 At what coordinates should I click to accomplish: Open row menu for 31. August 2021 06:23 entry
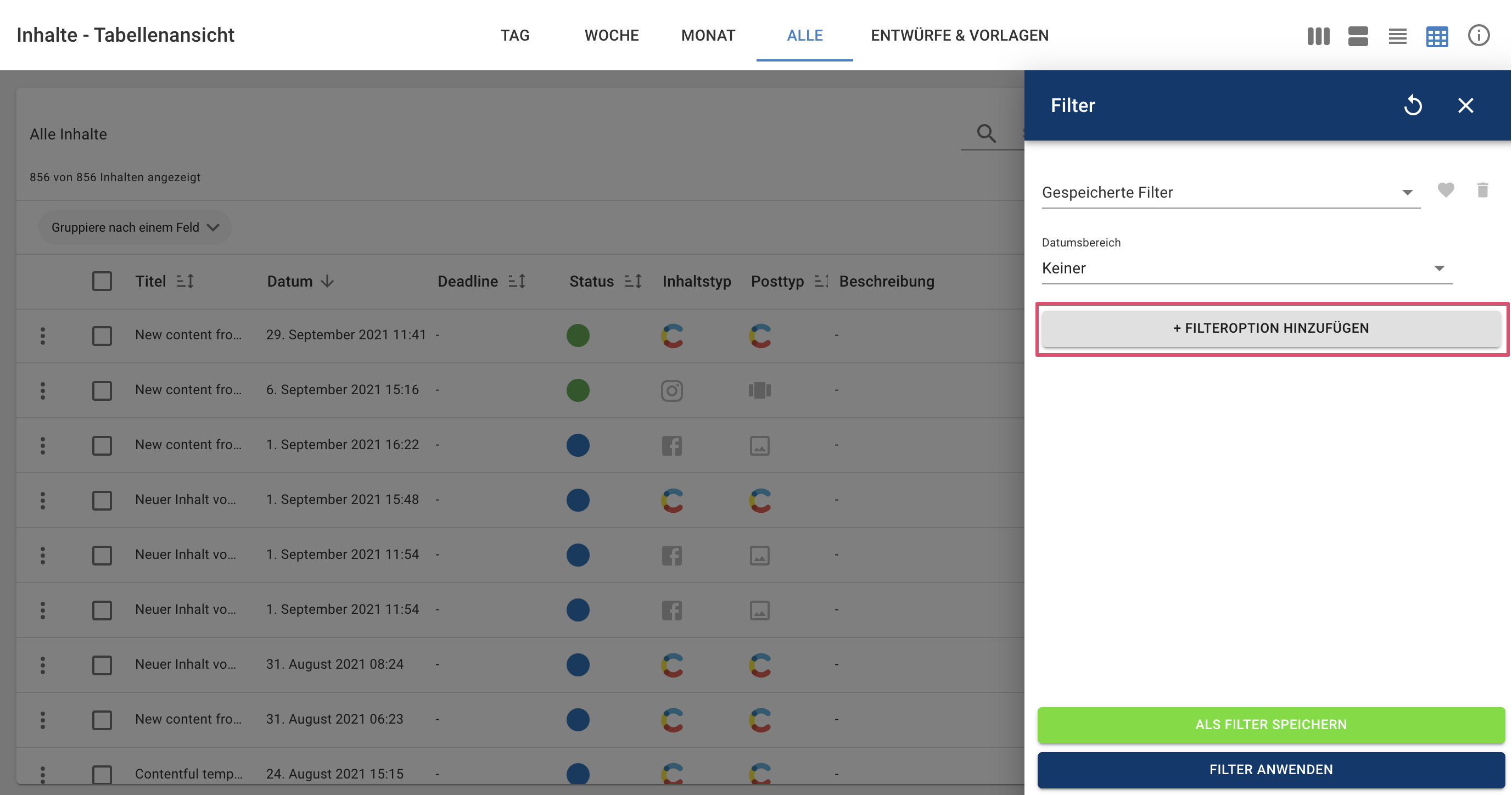point(42,720)
